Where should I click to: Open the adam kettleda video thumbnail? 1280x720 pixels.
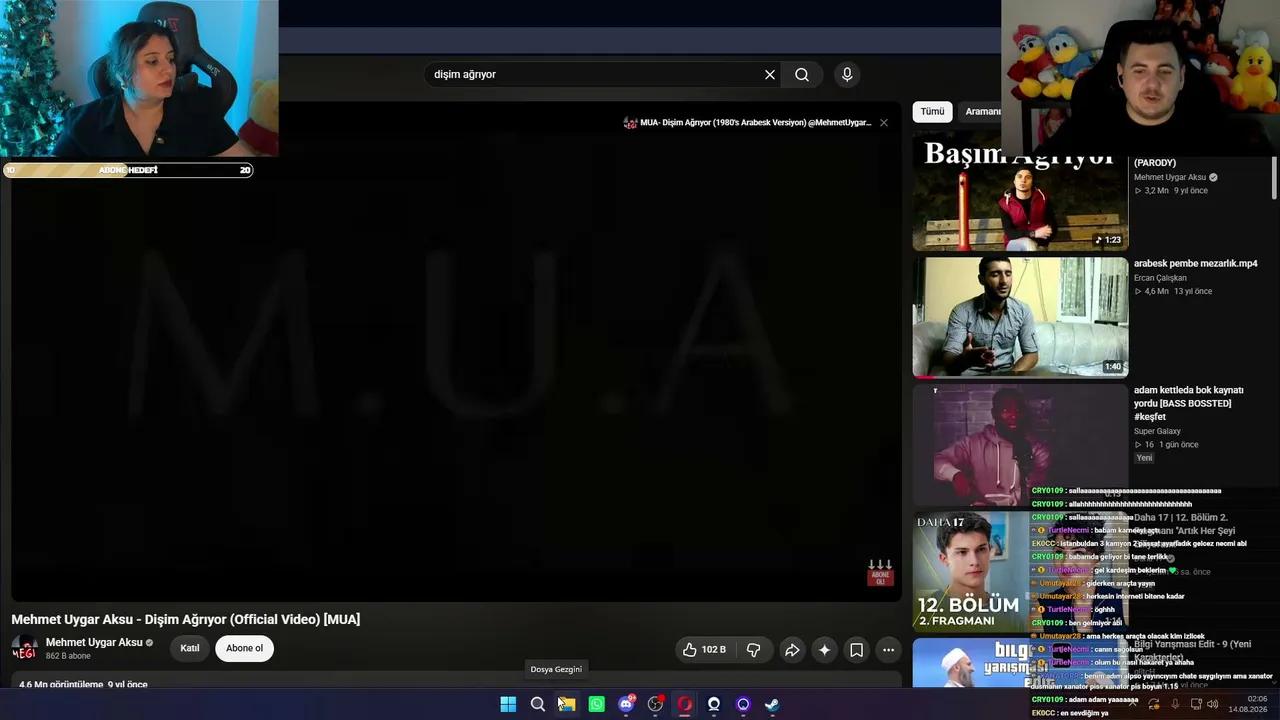tap(1020, 444)
